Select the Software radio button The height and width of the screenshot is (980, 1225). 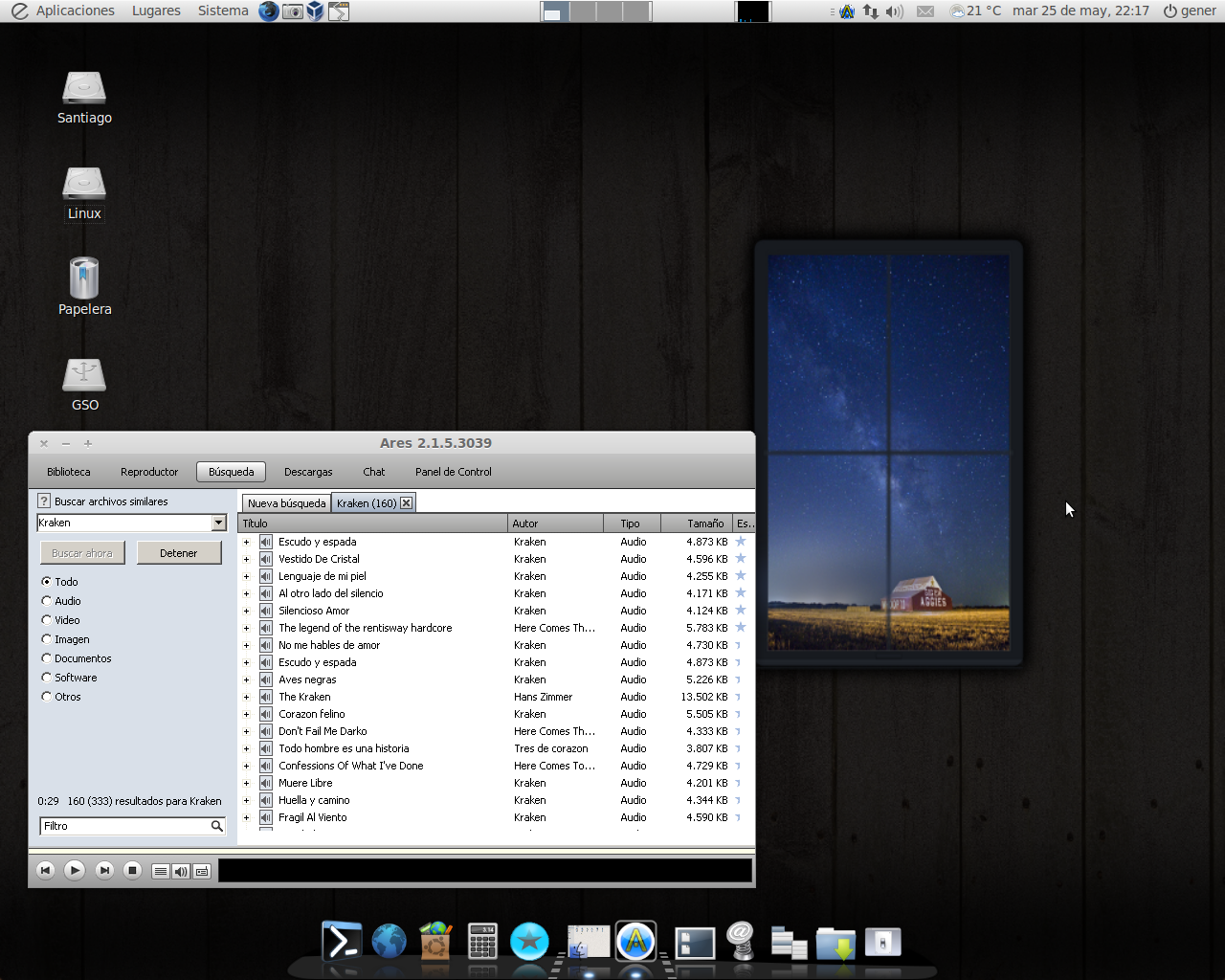[x=46, y=678]
